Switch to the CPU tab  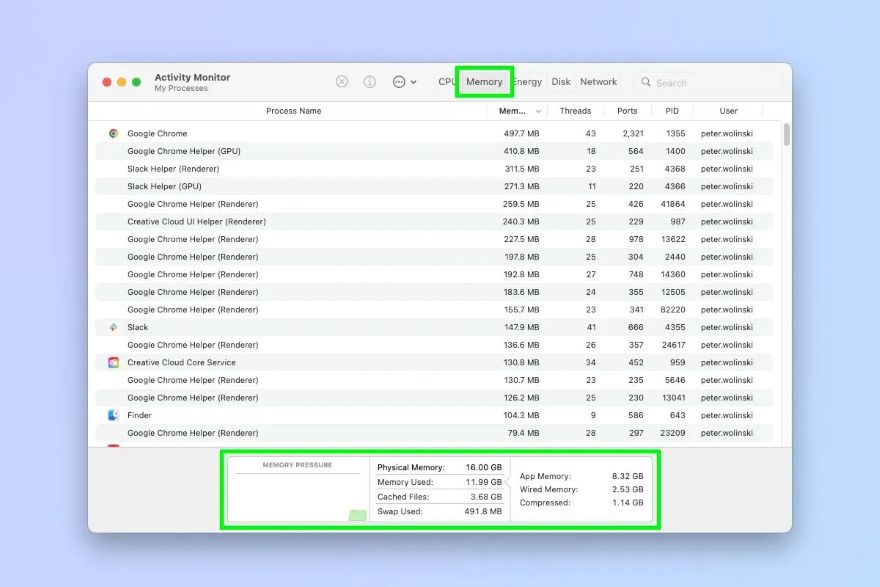pos(446,82)
